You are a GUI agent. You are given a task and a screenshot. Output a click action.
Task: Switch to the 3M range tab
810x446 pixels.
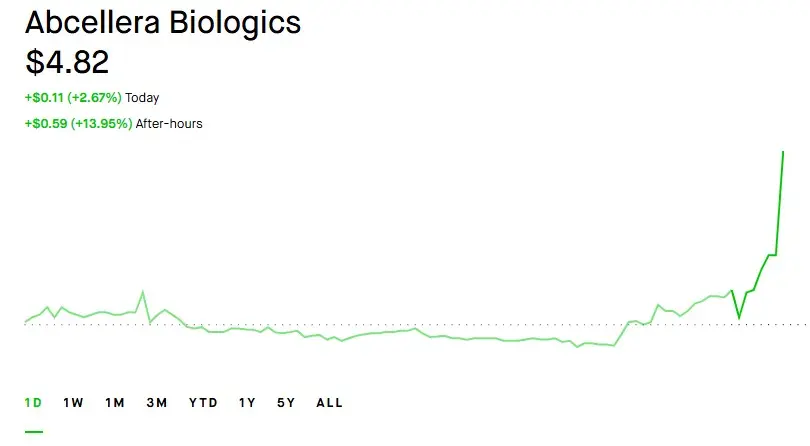(157, 403)
